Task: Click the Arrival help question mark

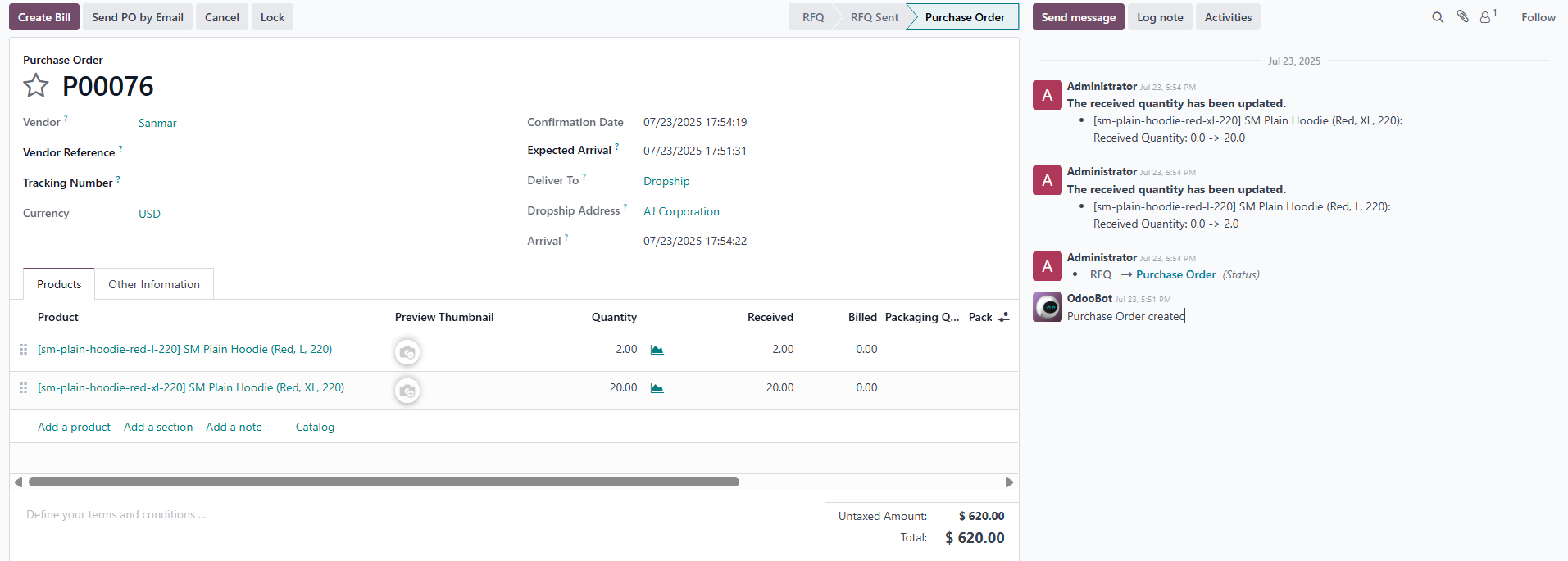Action: coord(566,238)
